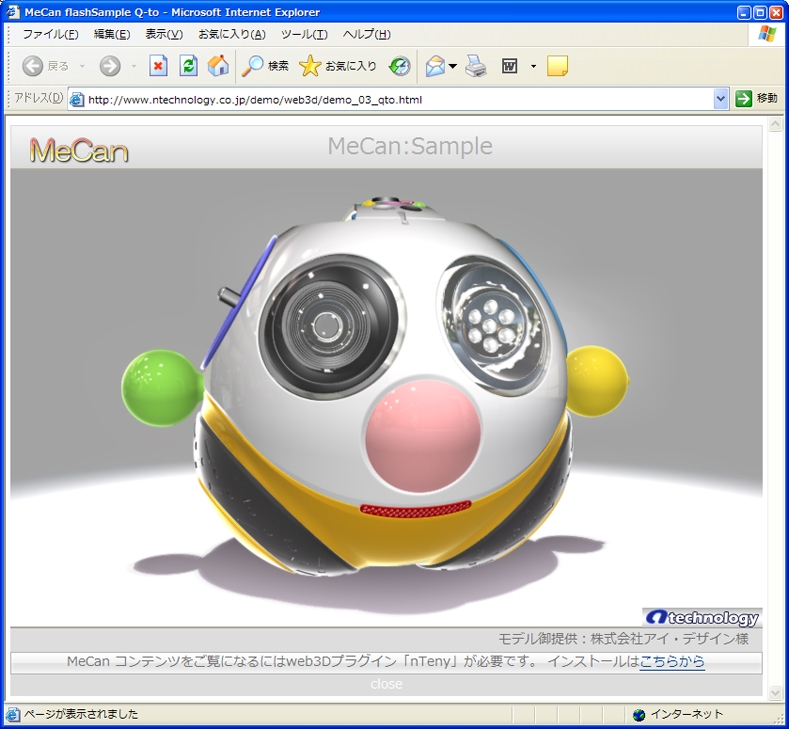Screen dimensions: 789x729
Task: Click the Internet zone globe icon
Action: tap(639, 714)
